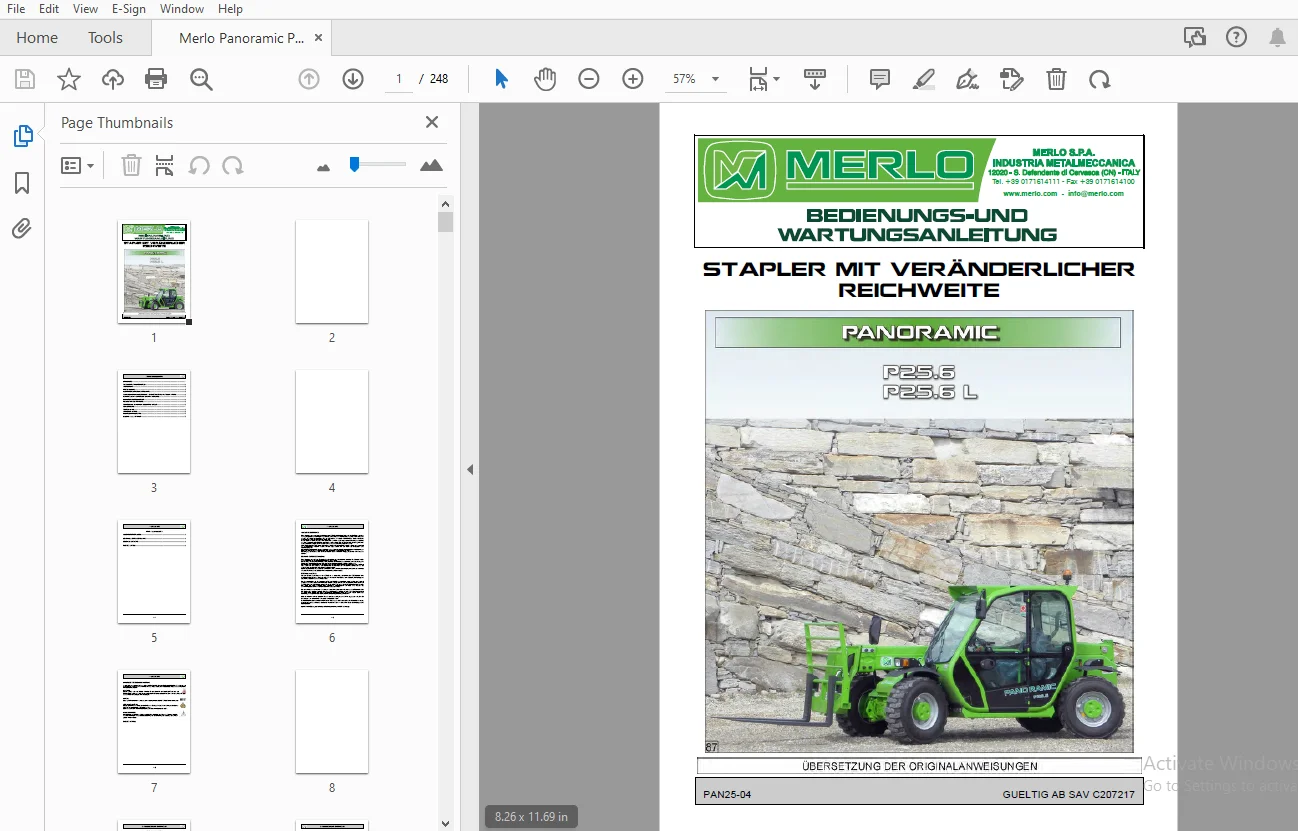Open the Edit menu
This screenshot has height=831, width=1298.
tap(49, 9)
